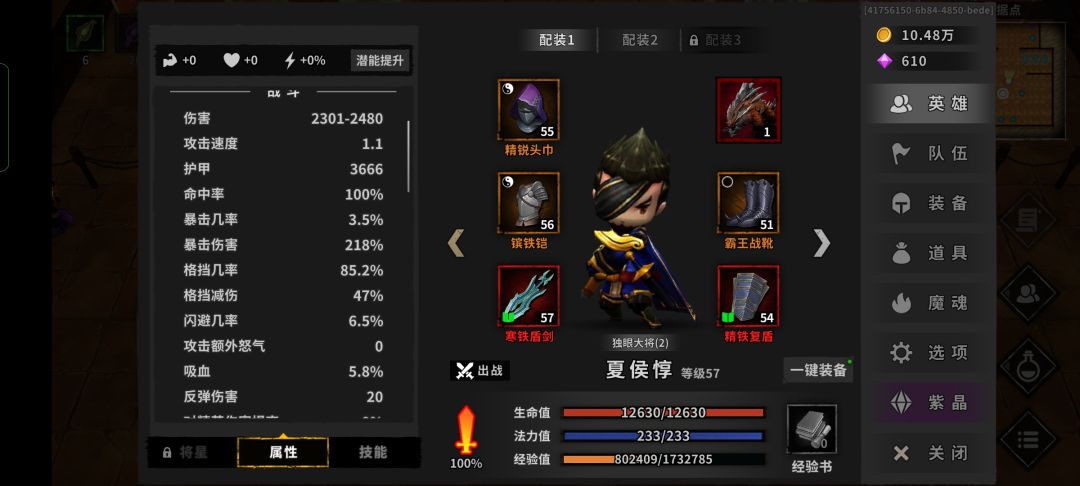
Task: Open the 经验书 experience book icon
Action: pyautogui.click(x=811, y=429)
